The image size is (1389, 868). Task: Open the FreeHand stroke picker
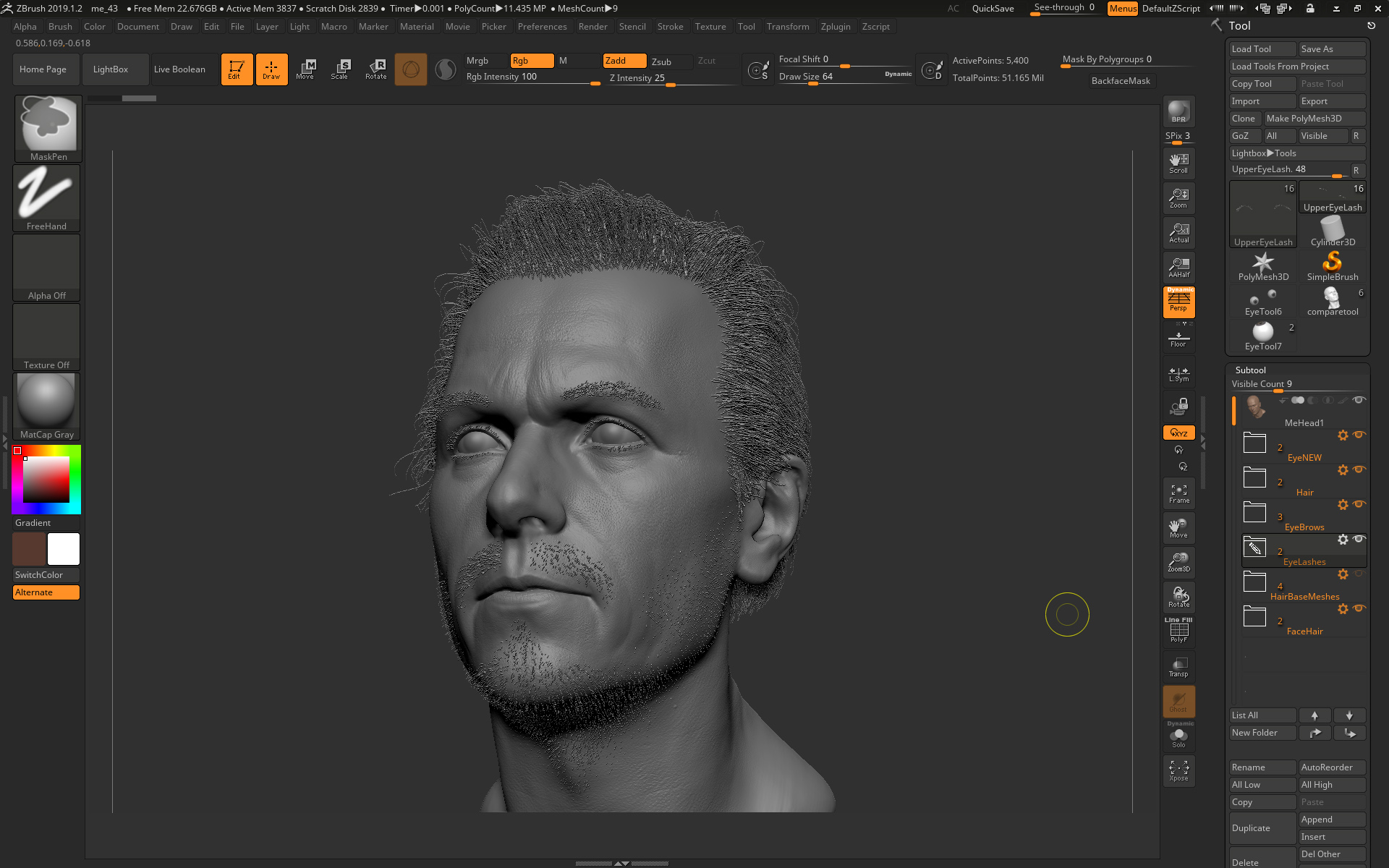[x=46, y=197]
